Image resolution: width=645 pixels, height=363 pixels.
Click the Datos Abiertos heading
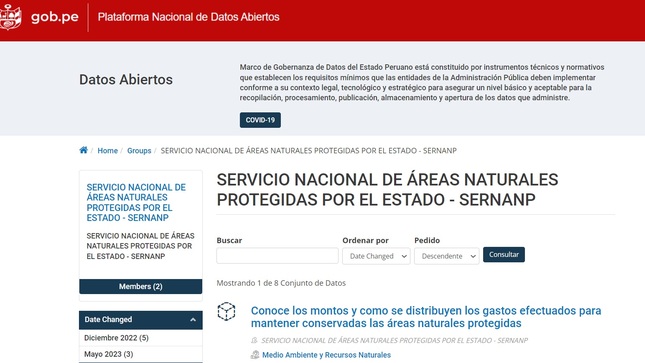126,79
